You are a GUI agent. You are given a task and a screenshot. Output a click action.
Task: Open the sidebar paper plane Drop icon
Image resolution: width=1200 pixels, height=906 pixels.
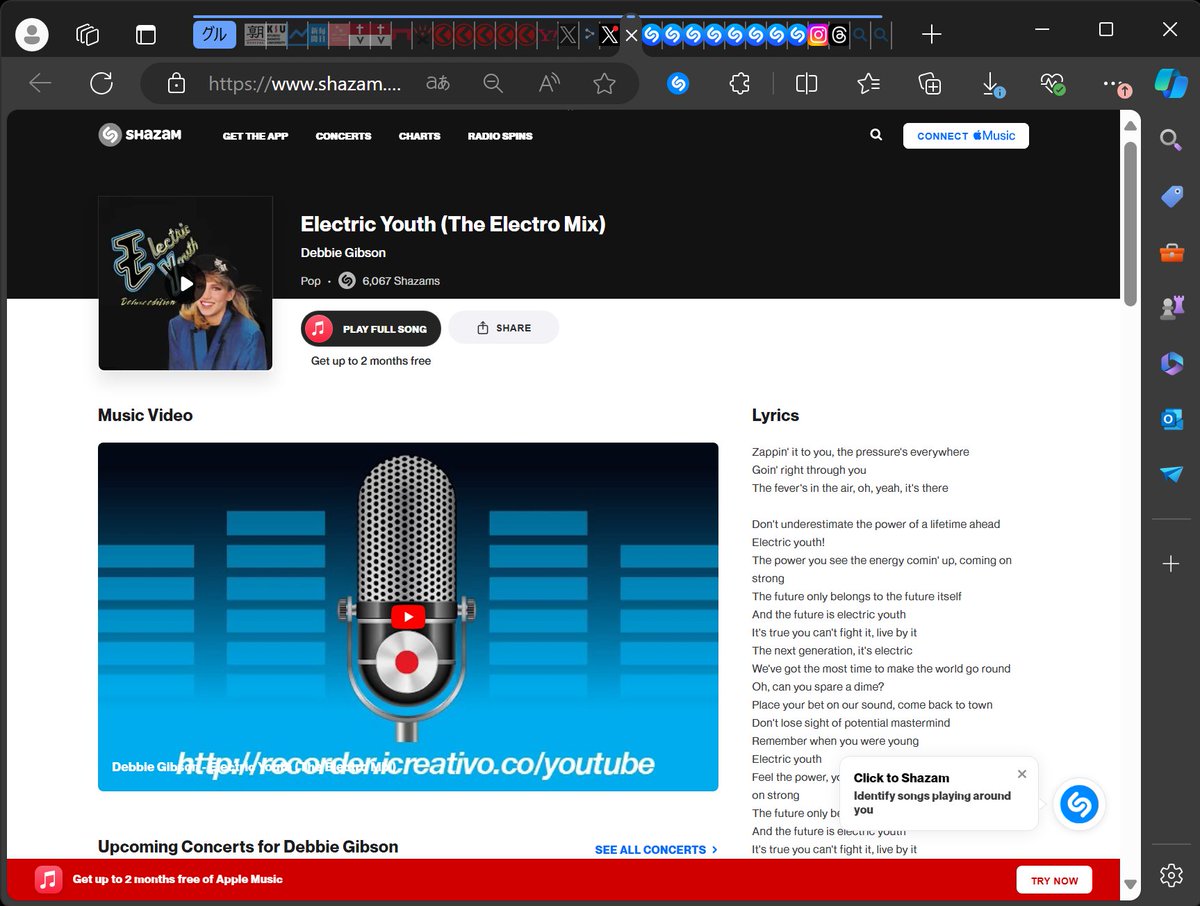(x=1171, y=474)
